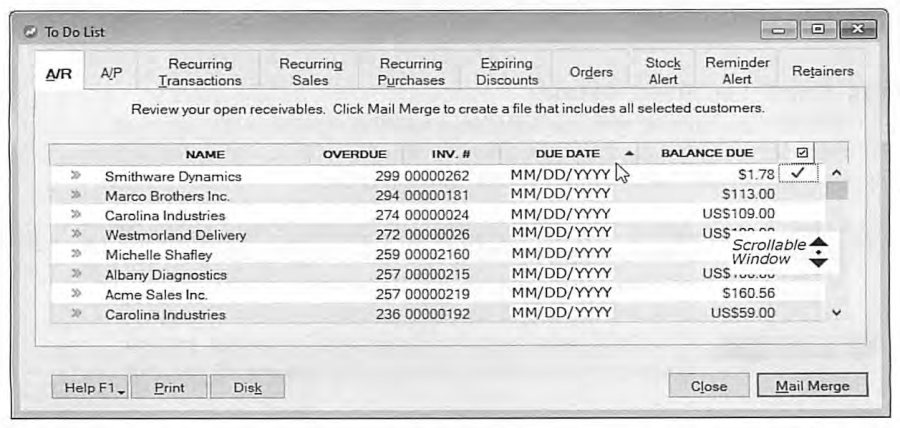Check the Acme Sales Inc. row box

pos(798,293)
